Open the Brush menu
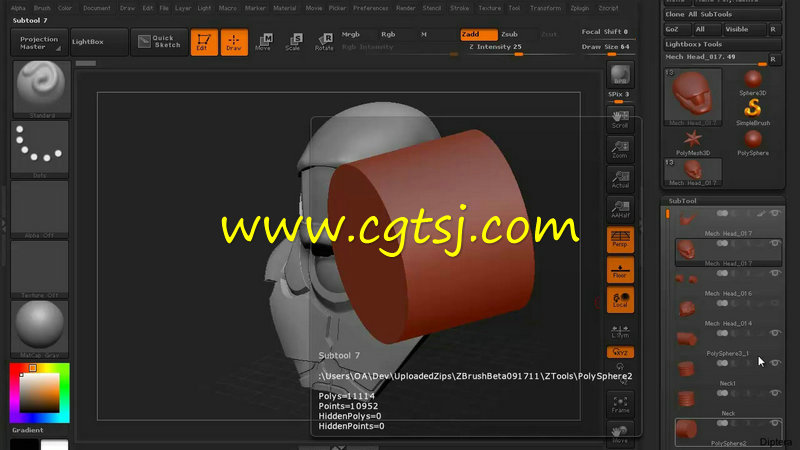The width and height of the screenshot is (800, 450). click(42, 8)
